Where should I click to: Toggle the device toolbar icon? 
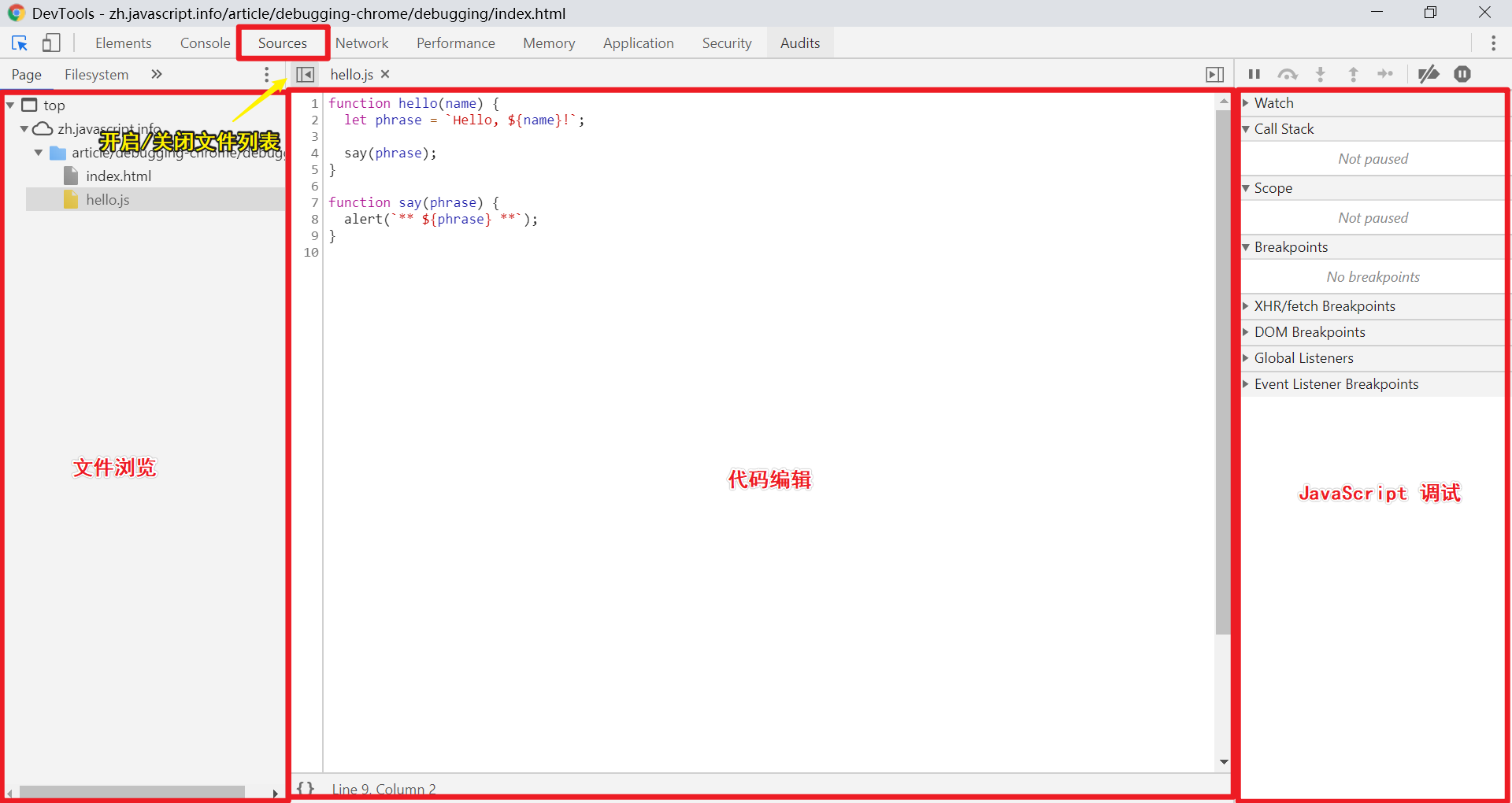click(x=51, y=43)
